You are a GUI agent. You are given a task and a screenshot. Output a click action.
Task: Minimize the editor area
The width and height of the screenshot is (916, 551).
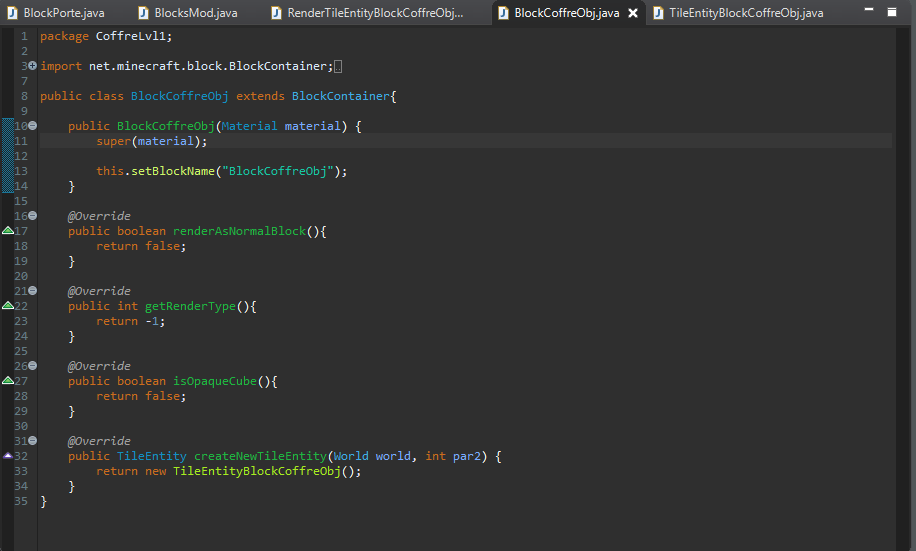click(x=869, y=10)
